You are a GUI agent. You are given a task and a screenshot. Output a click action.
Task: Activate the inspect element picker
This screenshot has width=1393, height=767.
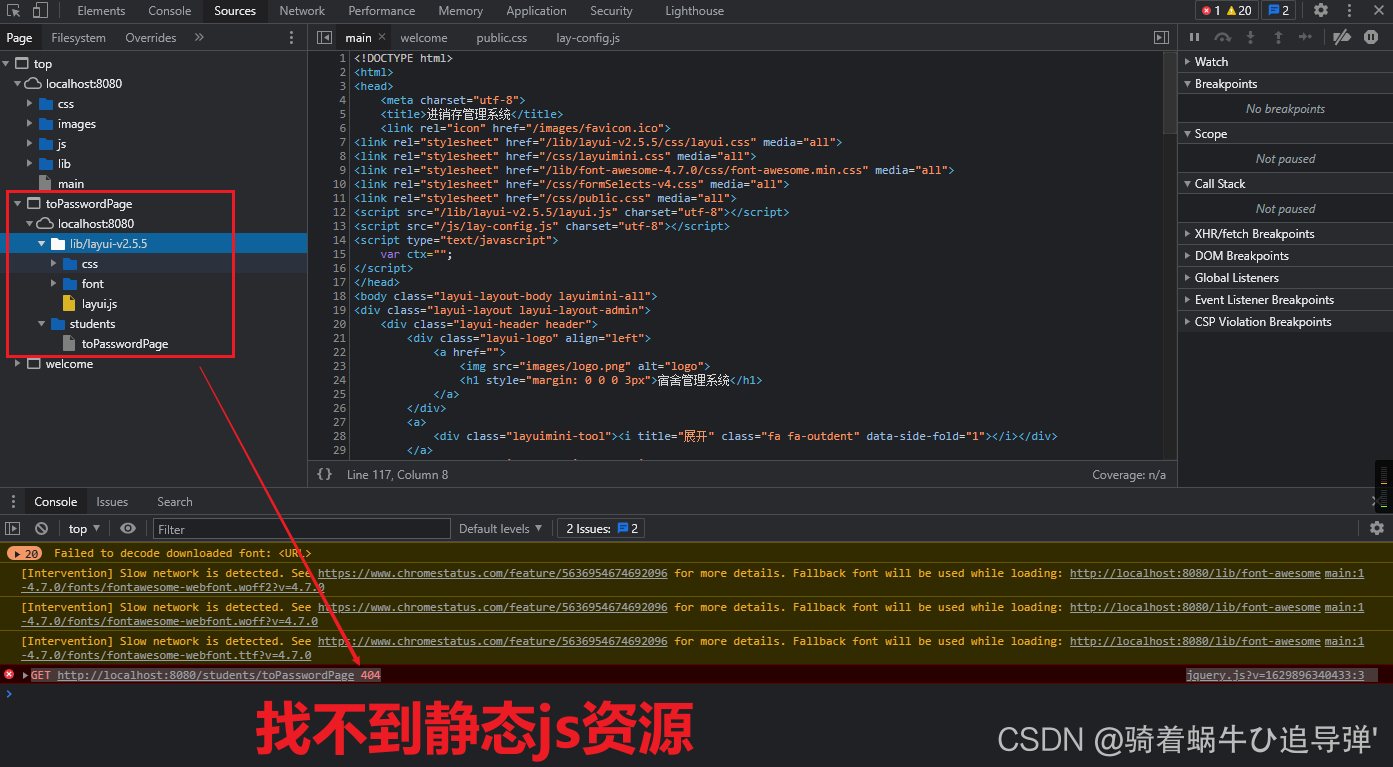pos(14,11)
